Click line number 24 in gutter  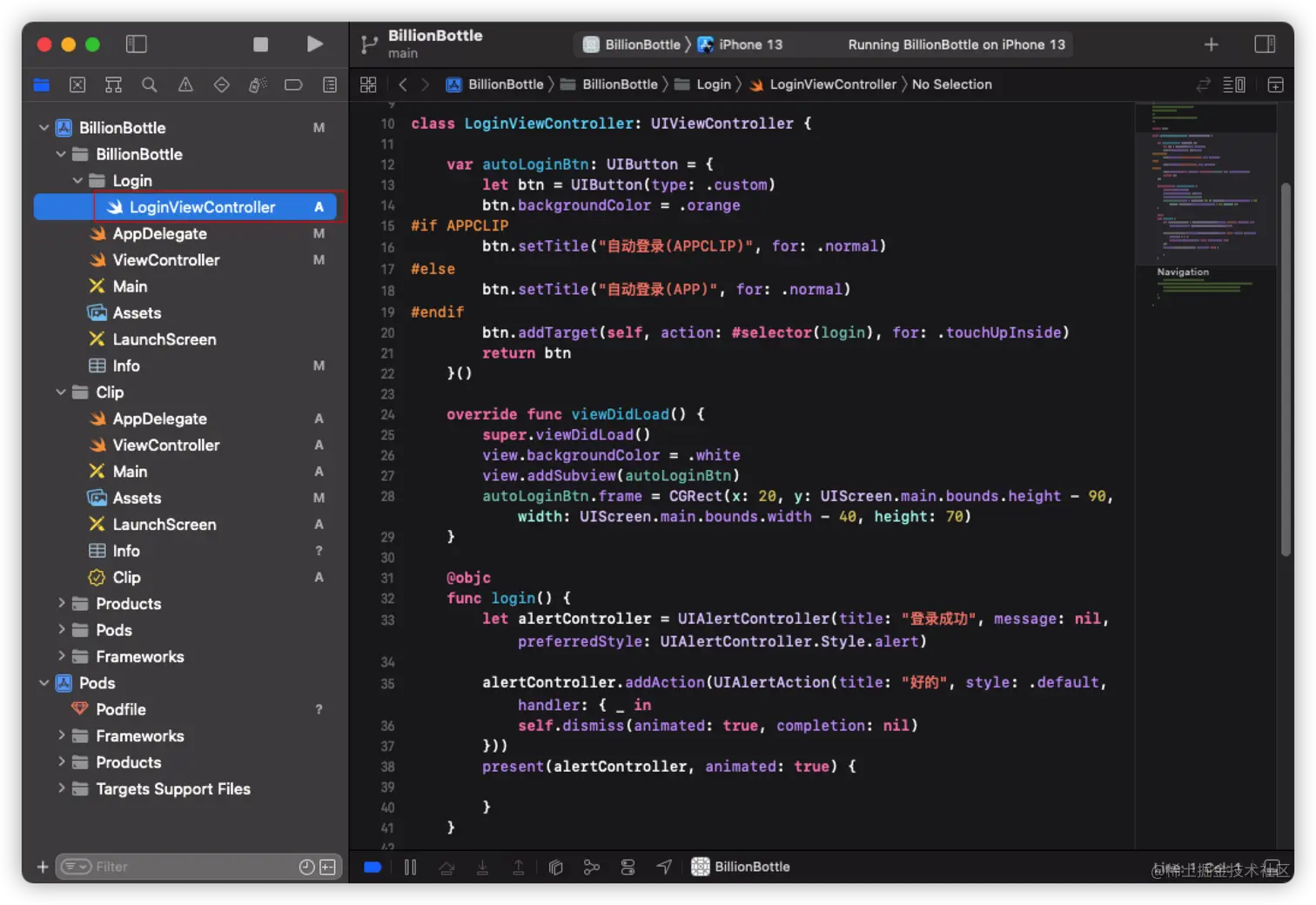click(x=387, y=414)
